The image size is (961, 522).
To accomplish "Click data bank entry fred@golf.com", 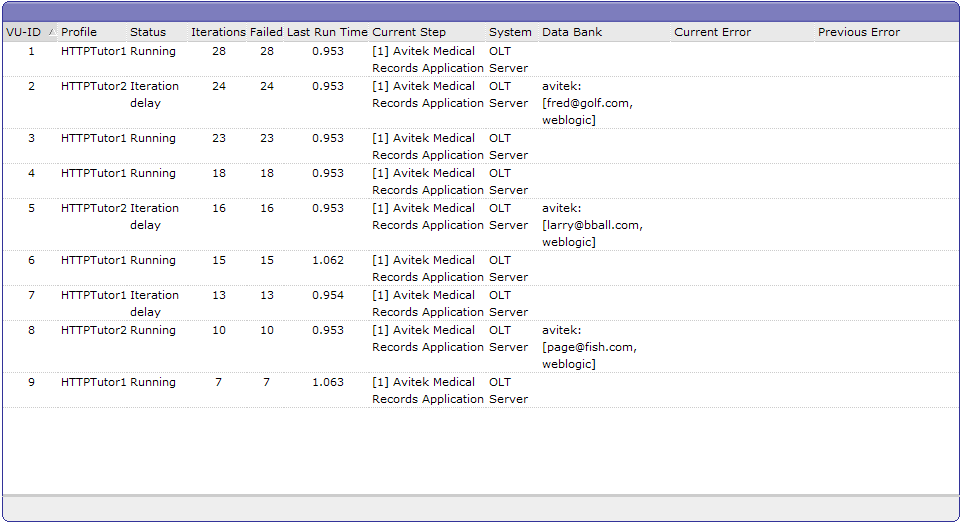I will (587, 104).
